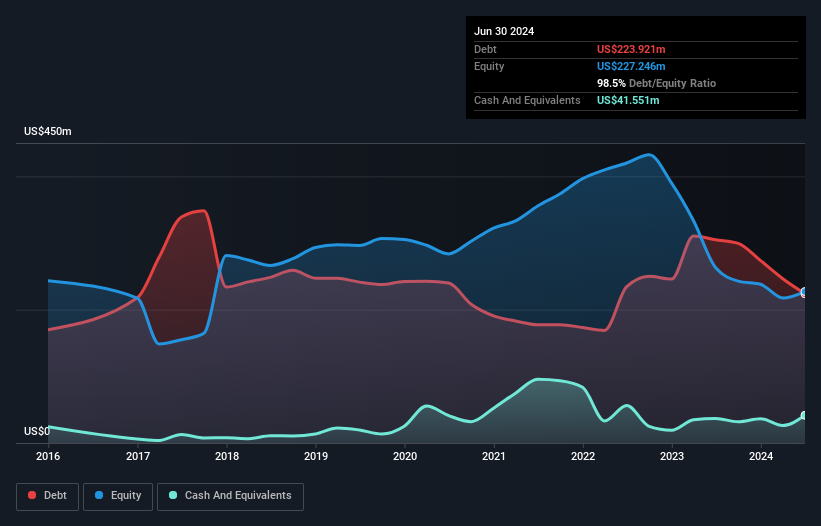Click the teal Cash legend dot
The height and width of the screenshot is (526, 821).
pyautogui.click(x=173, y=495)
